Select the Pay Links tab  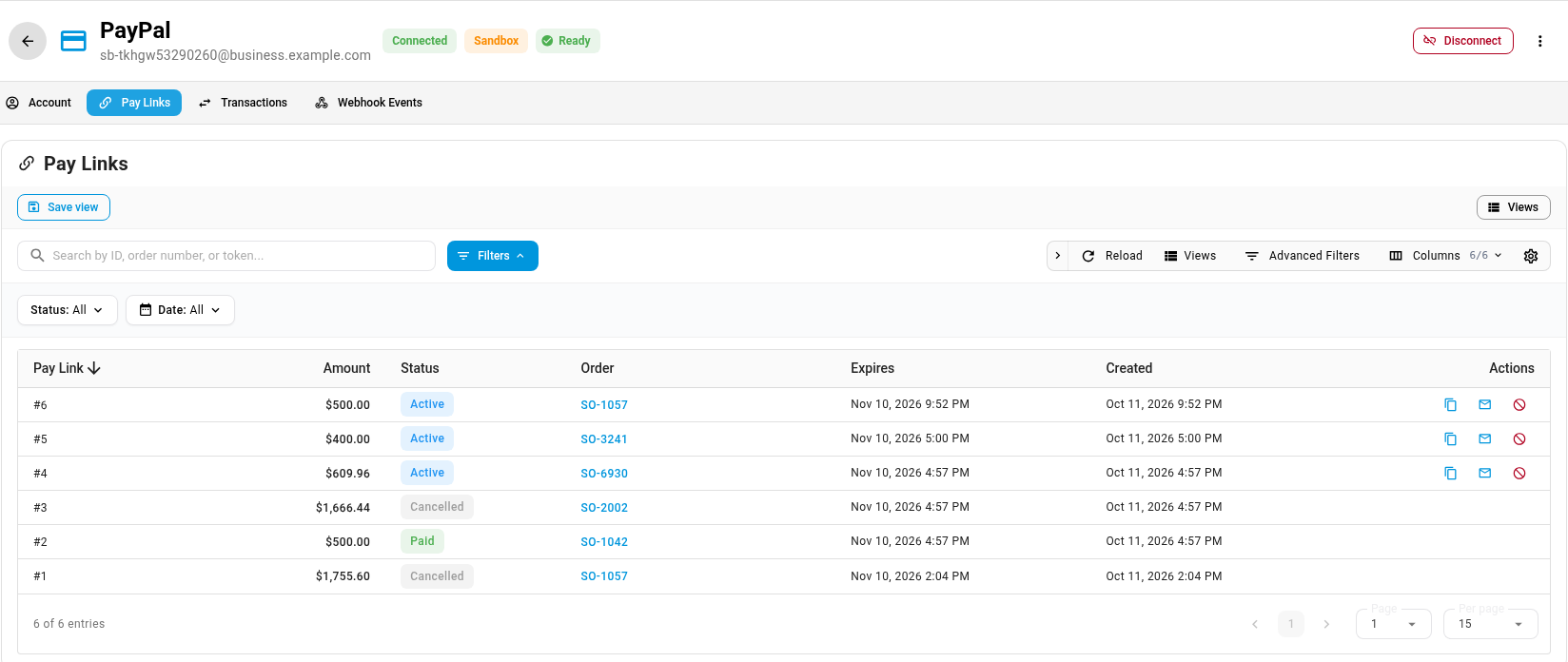pos(134,103)
